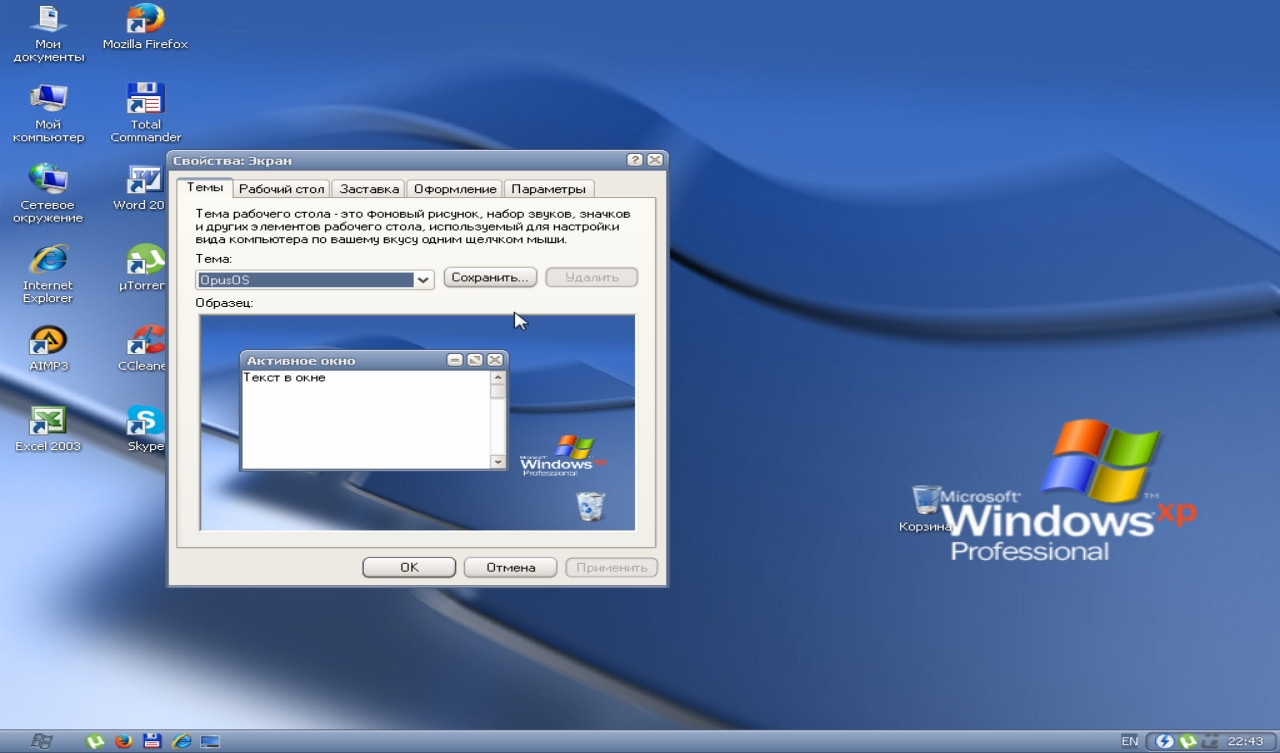
Task: Click the µTorrent icon in the quick launch bar
Action: point(96,741)
